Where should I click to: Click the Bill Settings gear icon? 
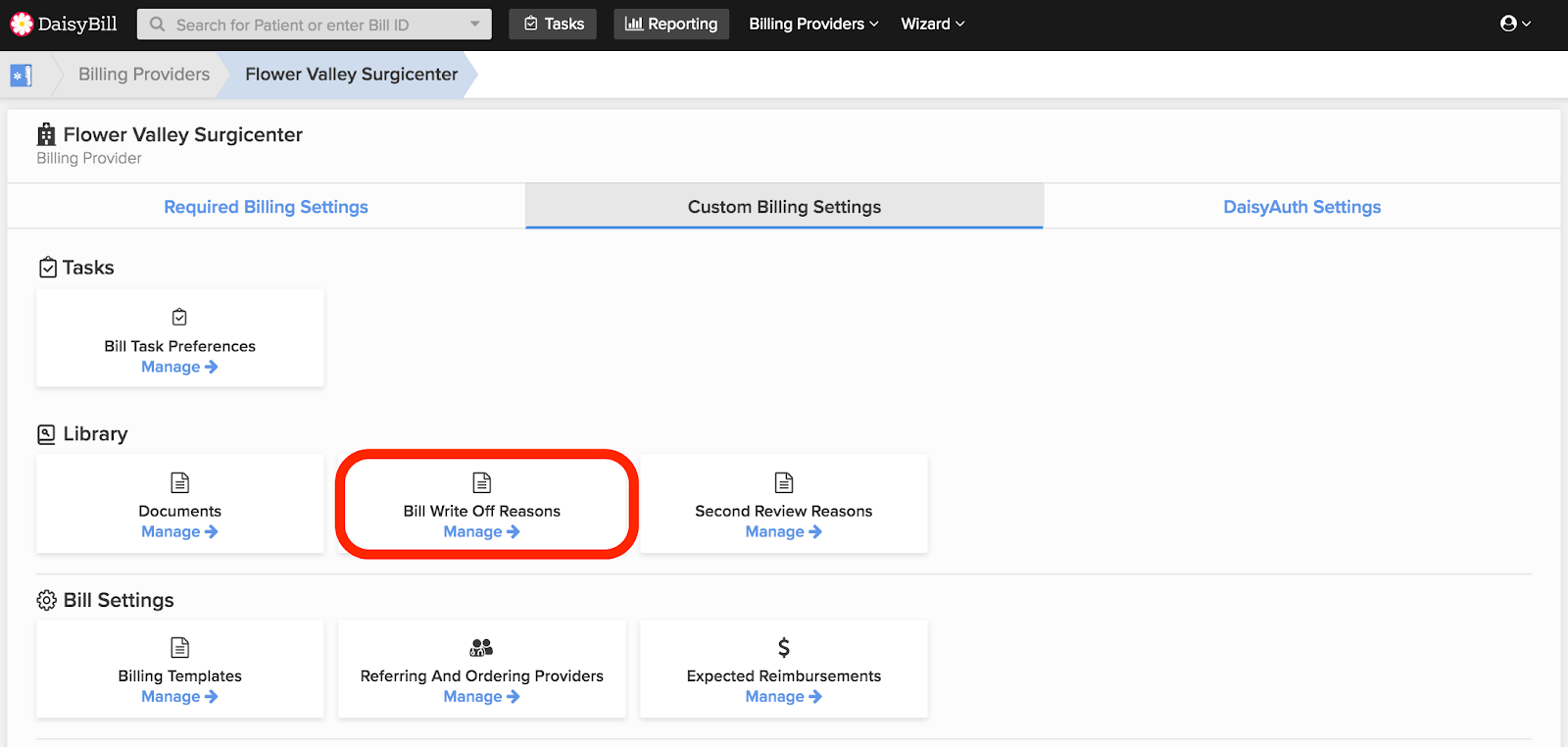tap(46, 600)
